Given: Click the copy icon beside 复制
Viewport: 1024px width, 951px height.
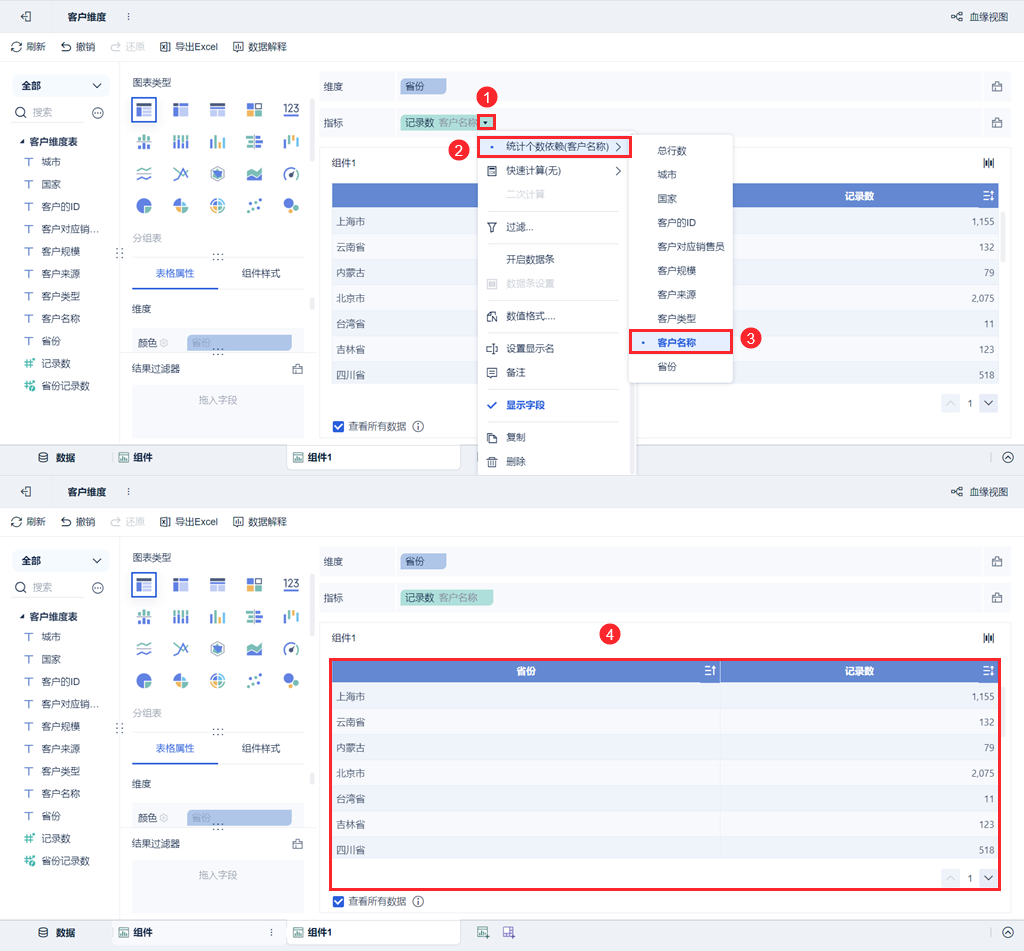Looking at the screenshot, I should click(x=492, y=438).
